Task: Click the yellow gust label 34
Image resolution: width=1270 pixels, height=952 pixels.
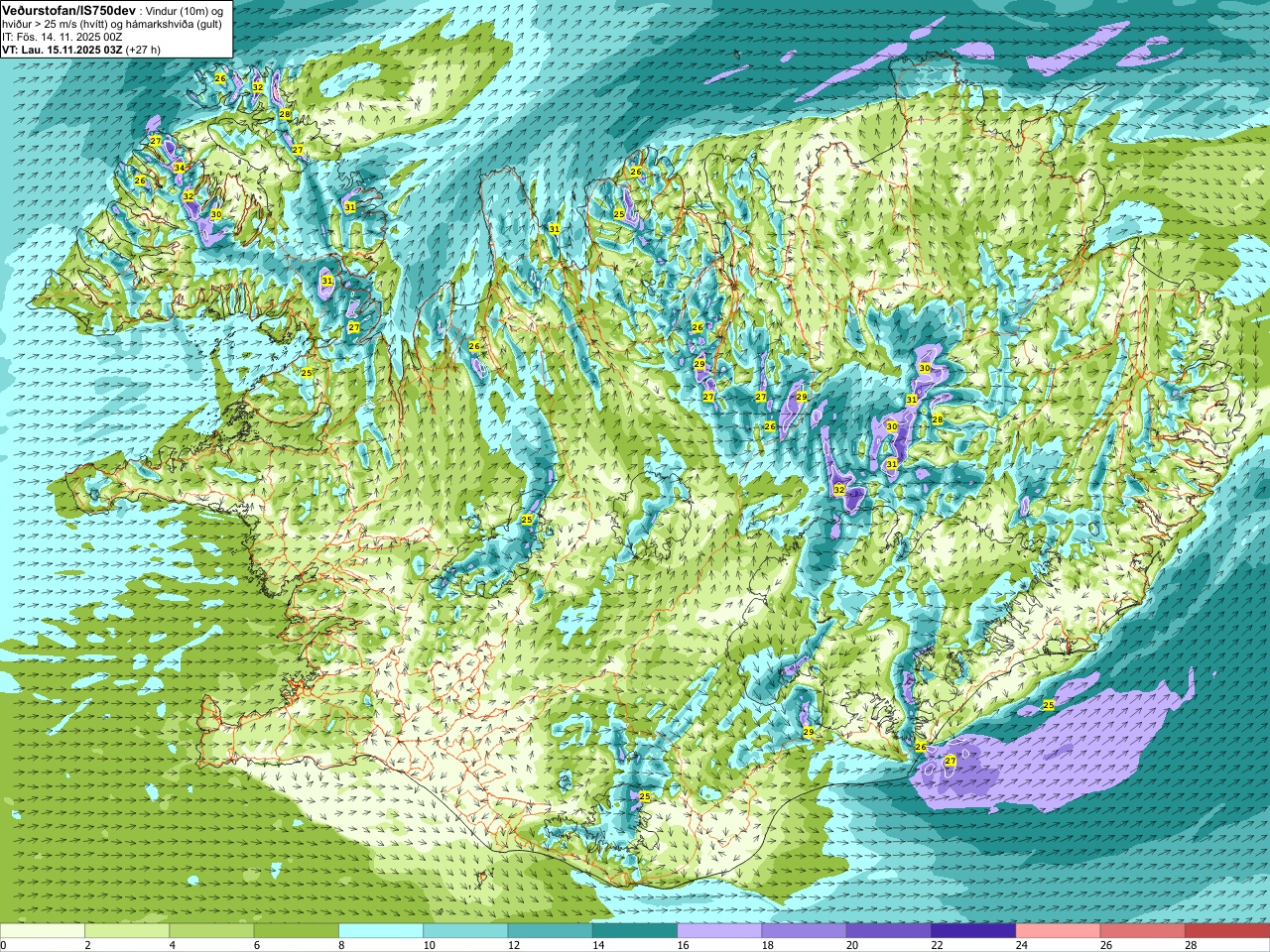Action: point(180,168)
